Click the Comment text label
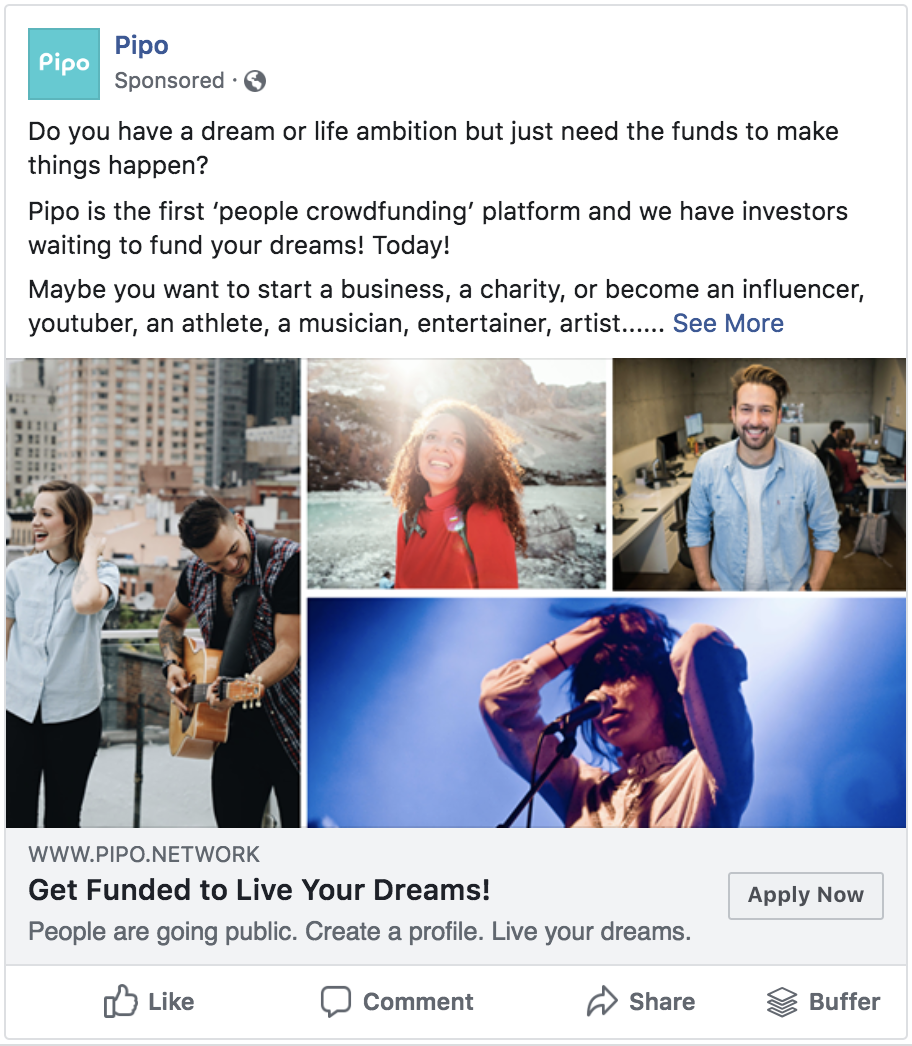This screenshot has width=912, height=1046. (418, 1001)
